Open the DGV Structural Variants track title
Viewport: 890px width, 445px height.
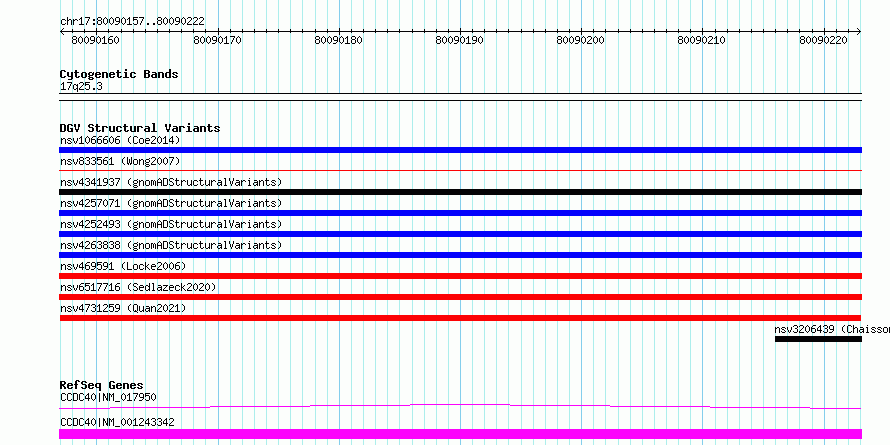(140, 128)
